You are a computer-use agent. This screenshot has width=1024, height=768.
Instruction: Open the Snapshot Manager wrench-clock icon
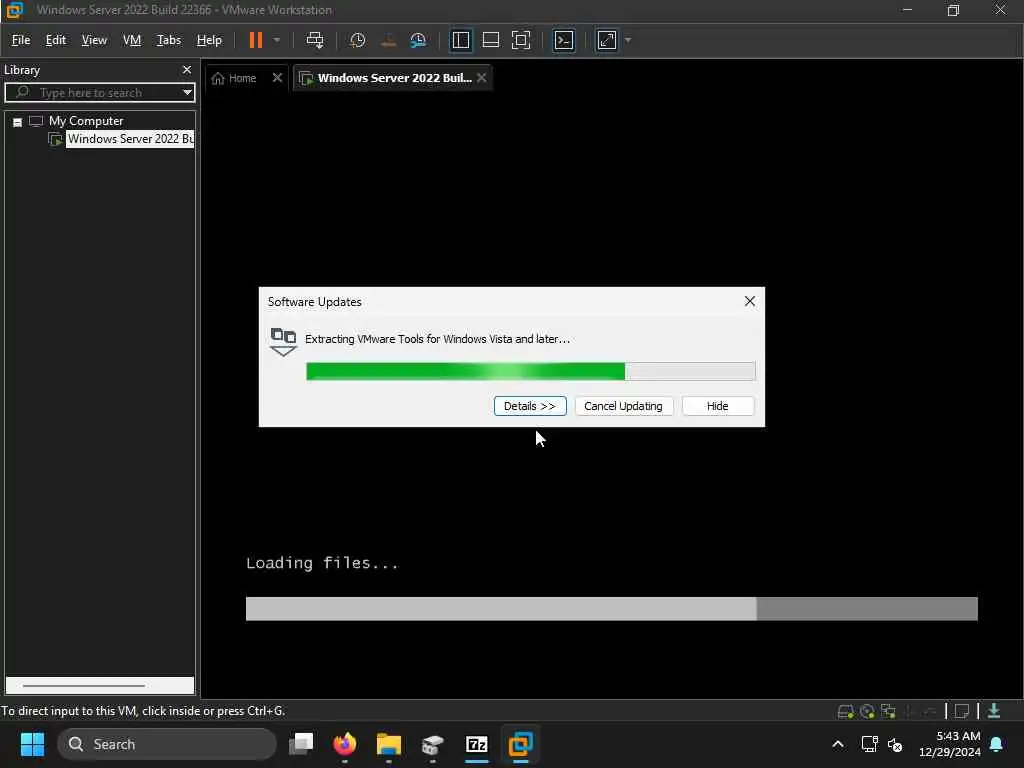(x=418, y=40)
